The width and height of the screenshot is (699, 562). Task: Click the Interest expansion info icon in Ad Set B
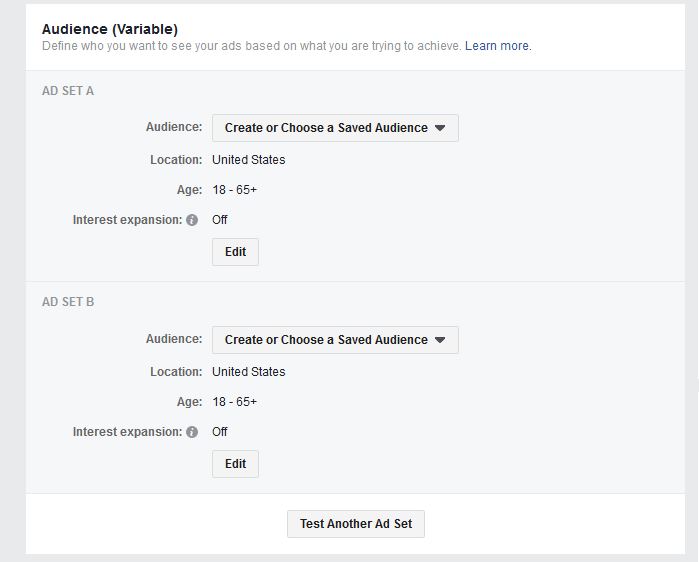point(192,432)
